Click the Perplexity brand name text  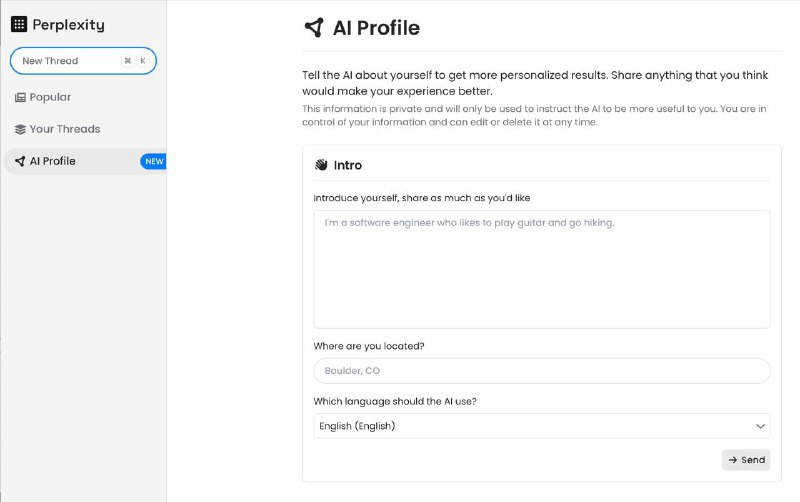[68, 25]
